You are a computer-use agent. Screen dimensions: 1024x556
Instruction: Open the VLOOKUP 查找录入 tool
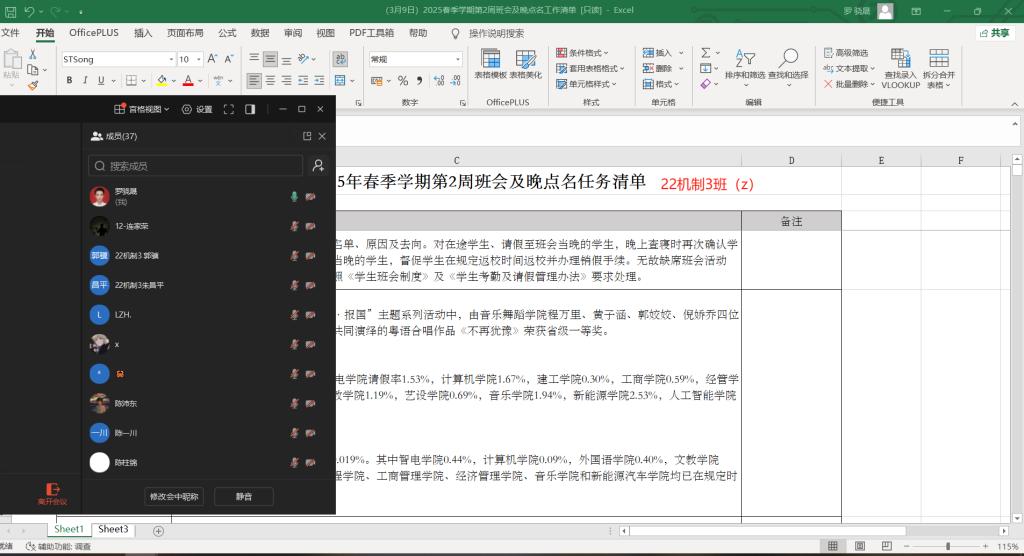900,69
